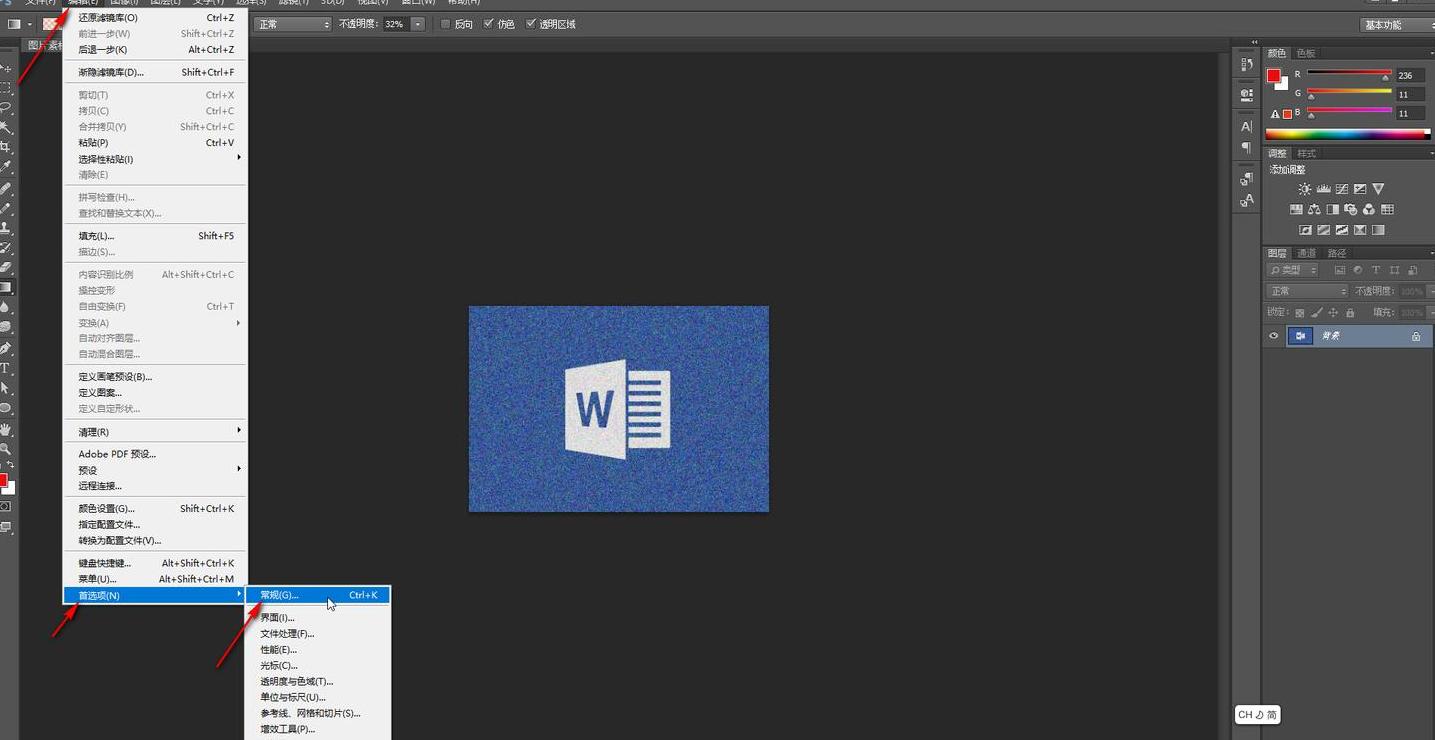Open the 基本功能 workspace dropdown
The image size is (1435, 740).
(1398, 24)
